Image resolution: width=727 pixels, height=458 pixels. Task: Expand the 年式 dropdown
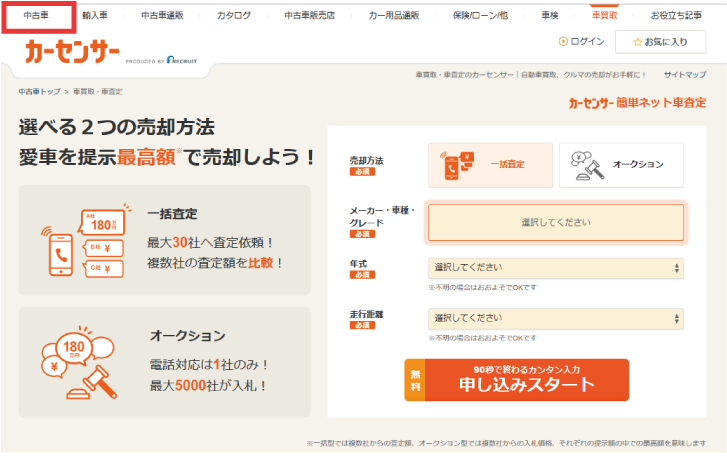click(x=556, y=268)
